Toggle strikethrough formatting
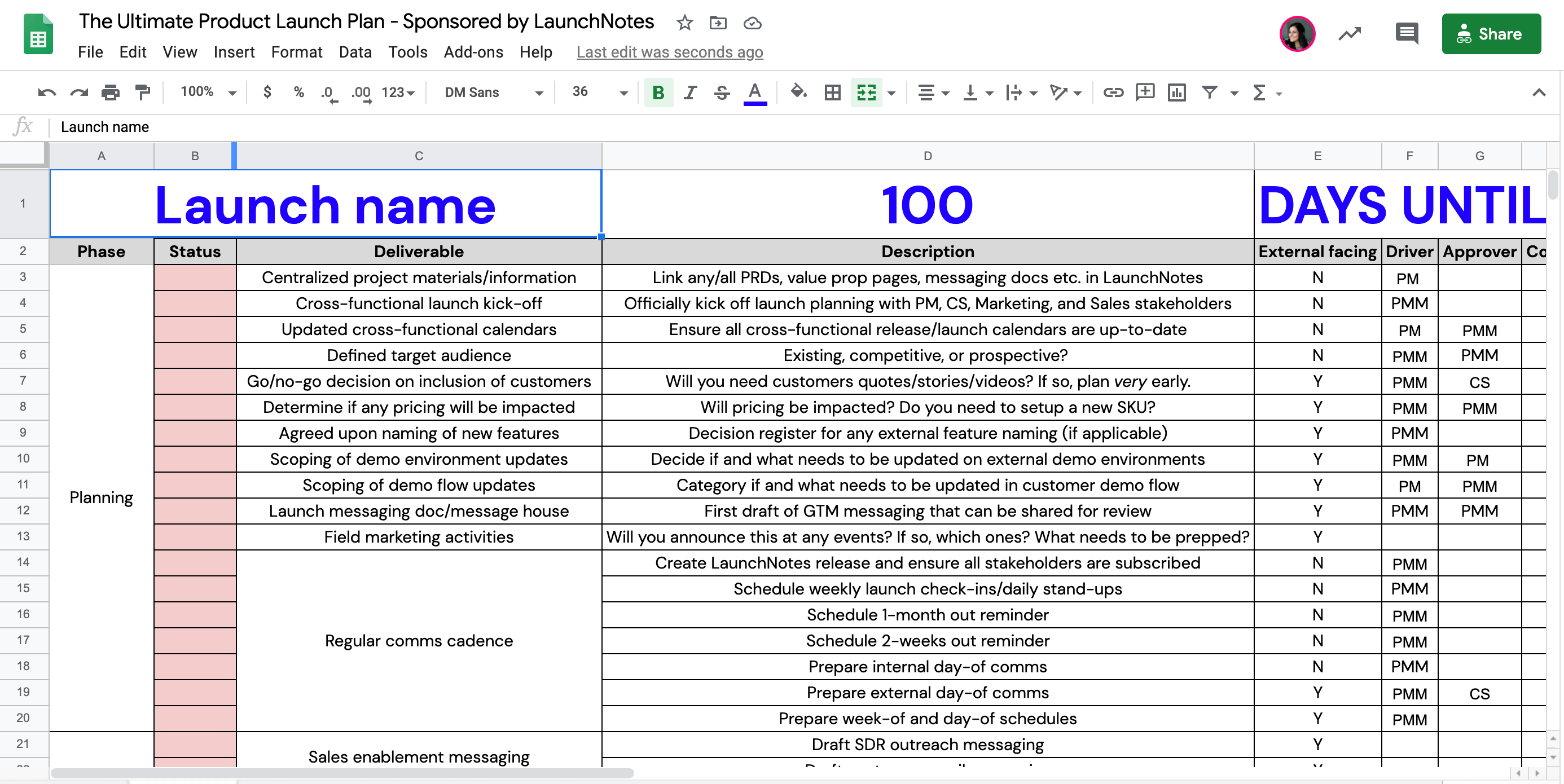The image size is (1564, 784). [722, 93]
